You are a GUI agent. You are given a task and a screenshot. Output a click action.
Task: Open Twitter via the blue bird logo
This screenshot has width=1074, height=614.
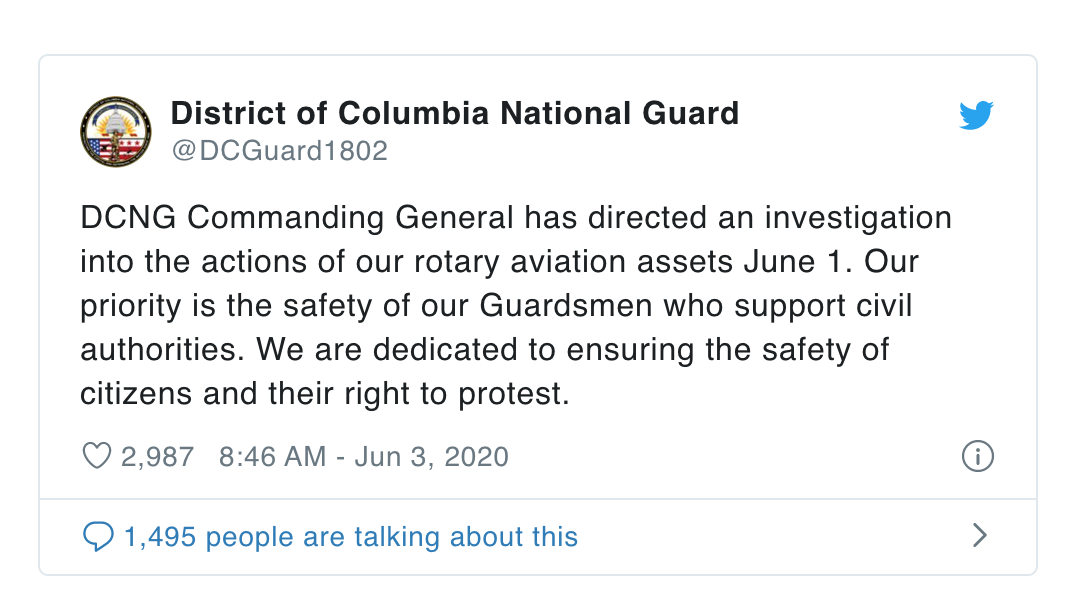(x=976, y=115)
